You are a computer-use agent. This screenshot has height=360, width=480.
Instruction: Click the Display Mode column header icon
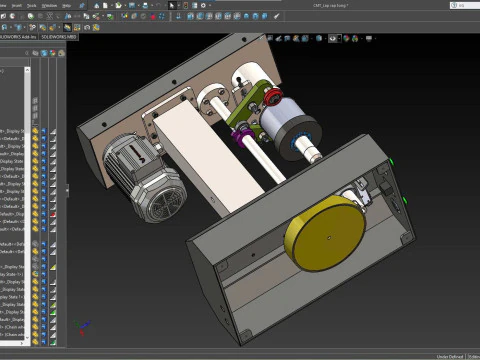44,53
